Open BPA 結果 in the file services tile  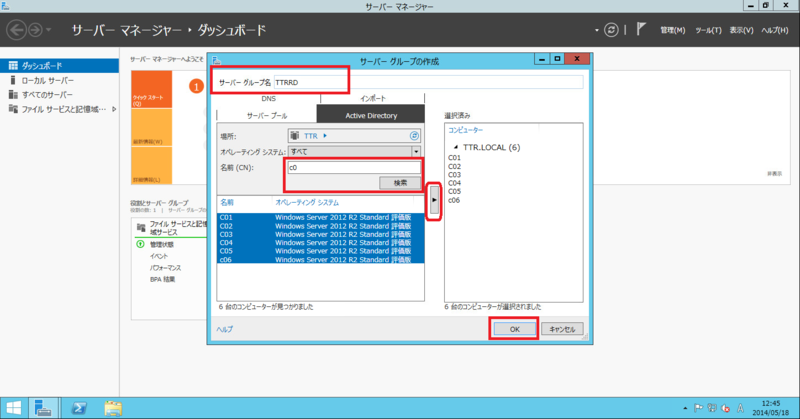tap(162, 280)
